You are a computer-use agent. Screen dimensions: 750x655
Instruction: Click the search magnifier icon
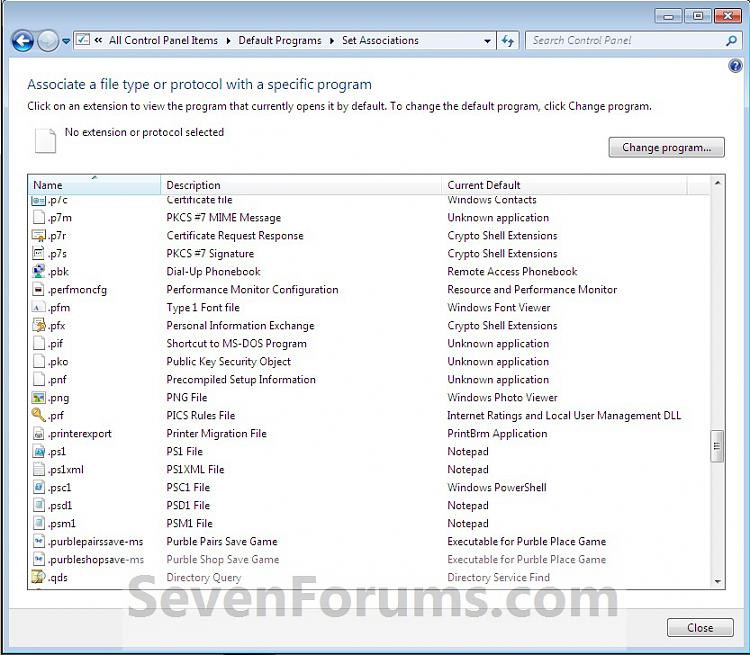point(730,41)
